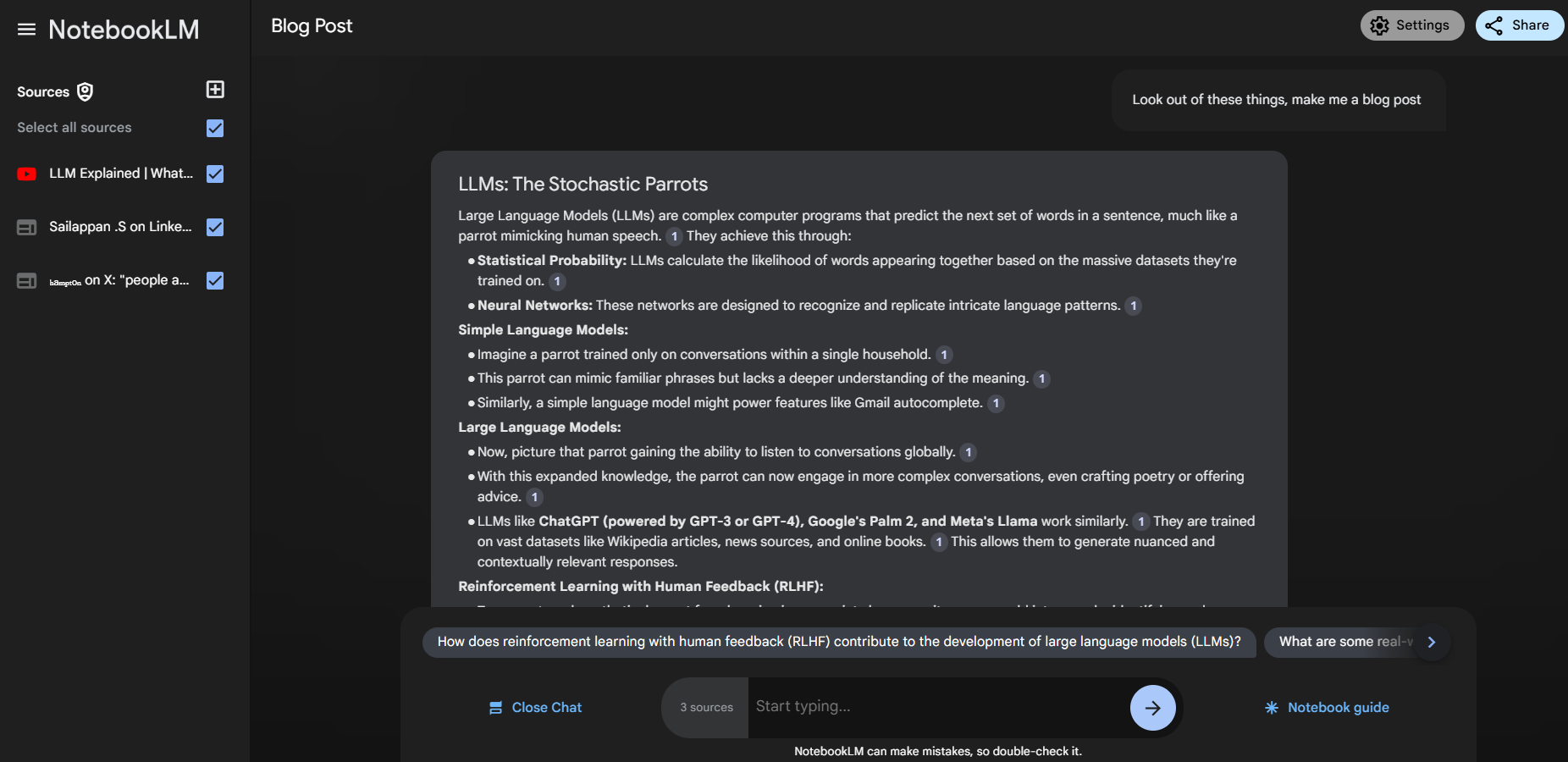
Task: Open the Blog Post notebook title
Action: (312, 26)
